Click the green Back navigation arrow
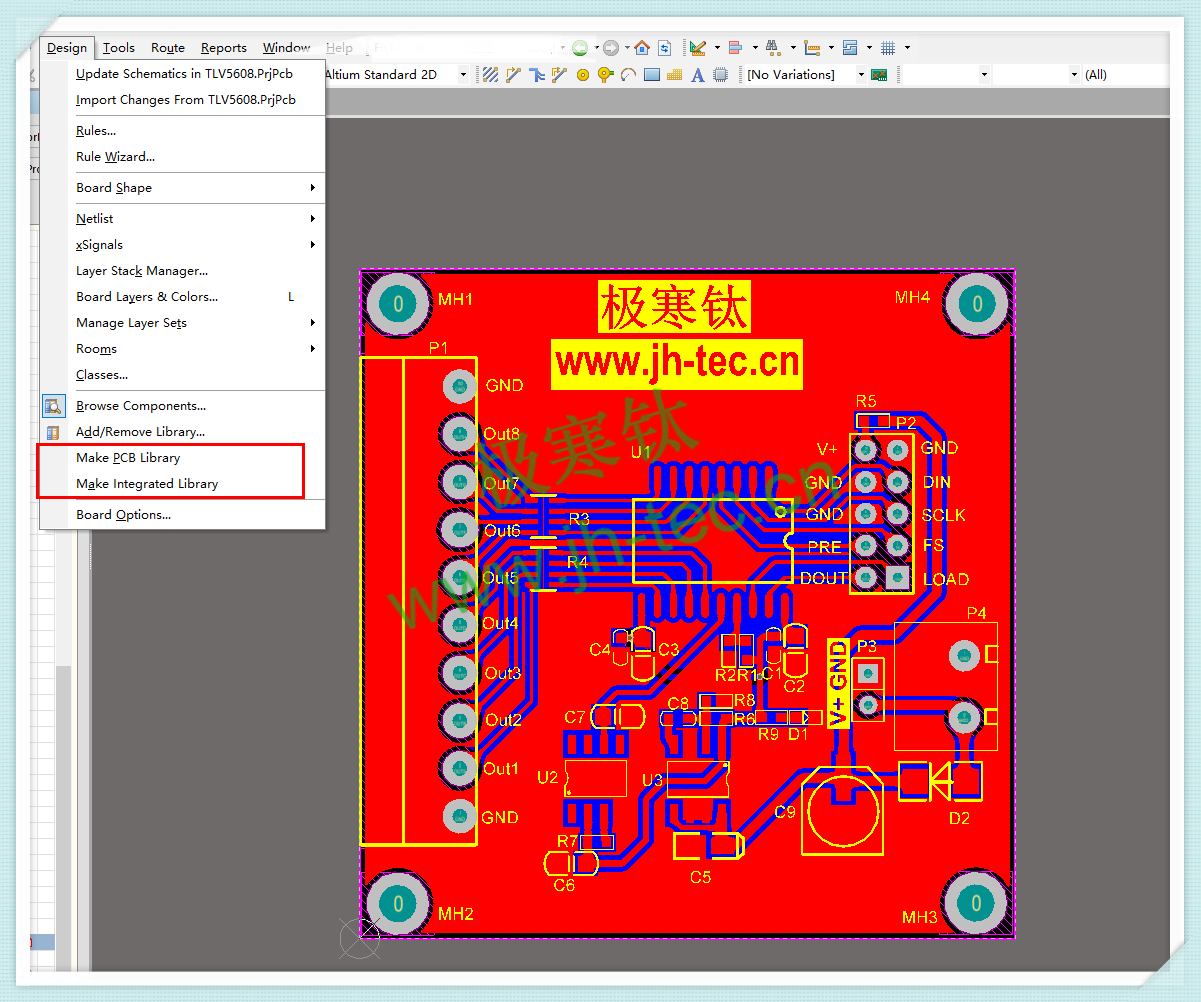Viewport: 1201px width, 1002px height. [580, 48]
